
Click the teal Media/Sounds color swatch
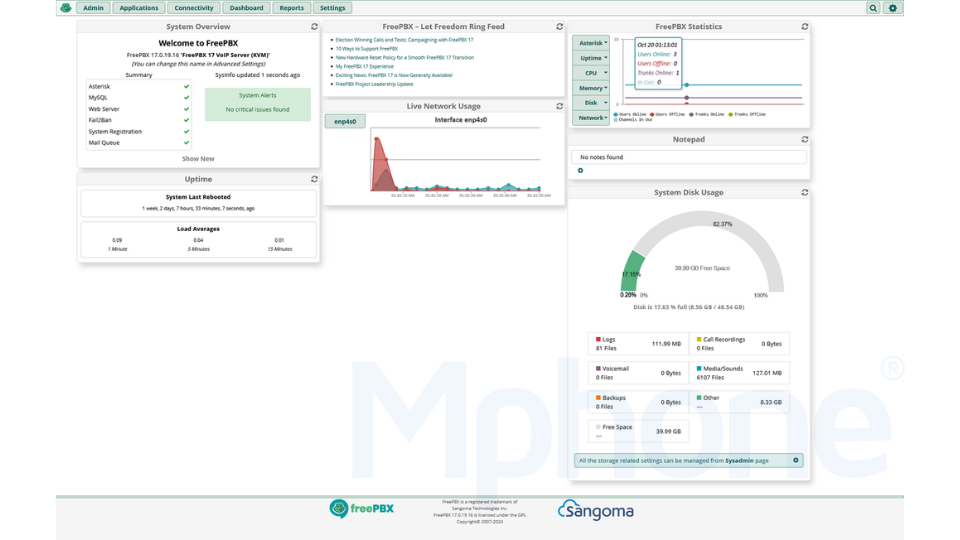point(699,368)
